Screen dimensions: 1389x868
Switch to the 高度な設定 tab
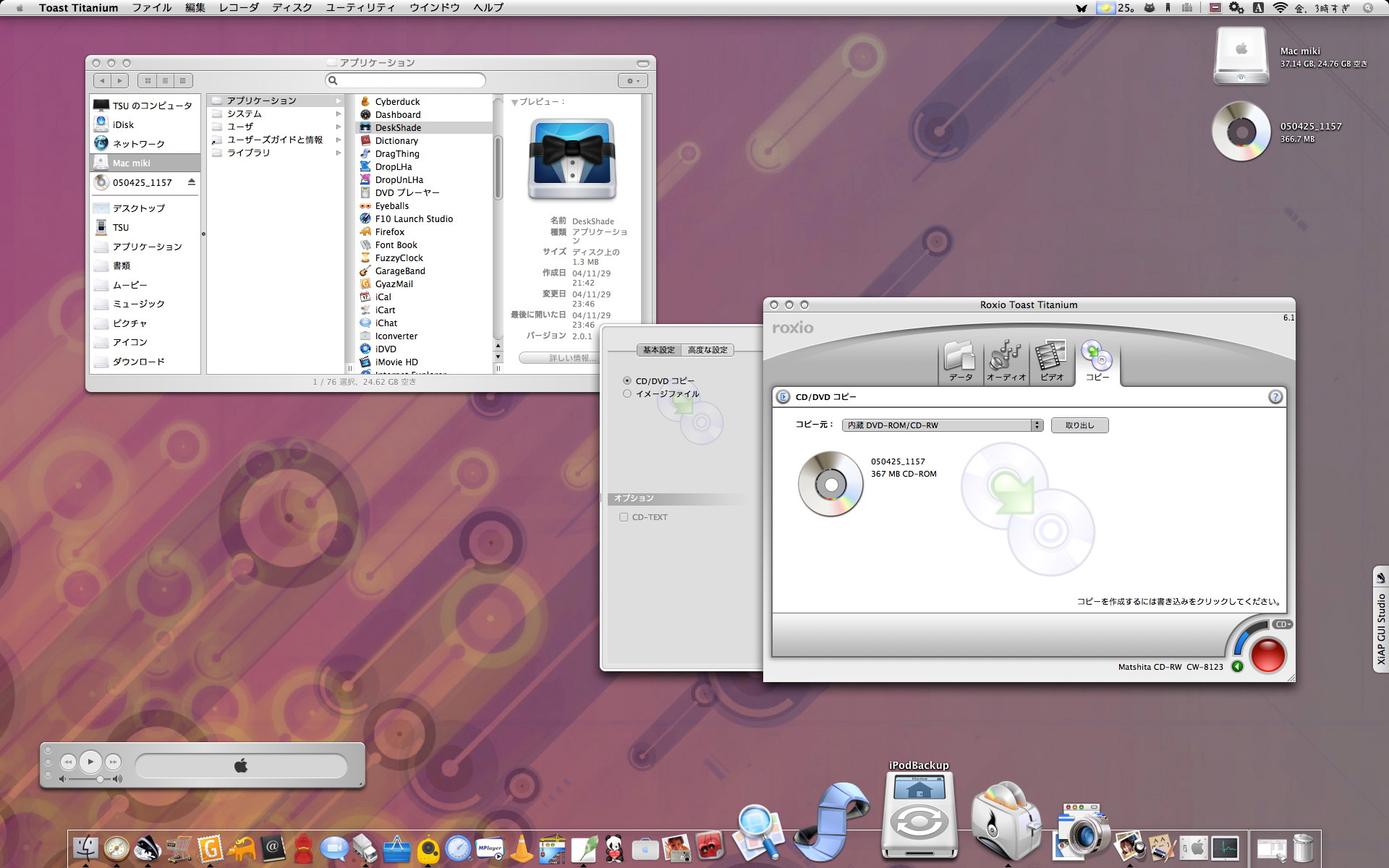708,350
